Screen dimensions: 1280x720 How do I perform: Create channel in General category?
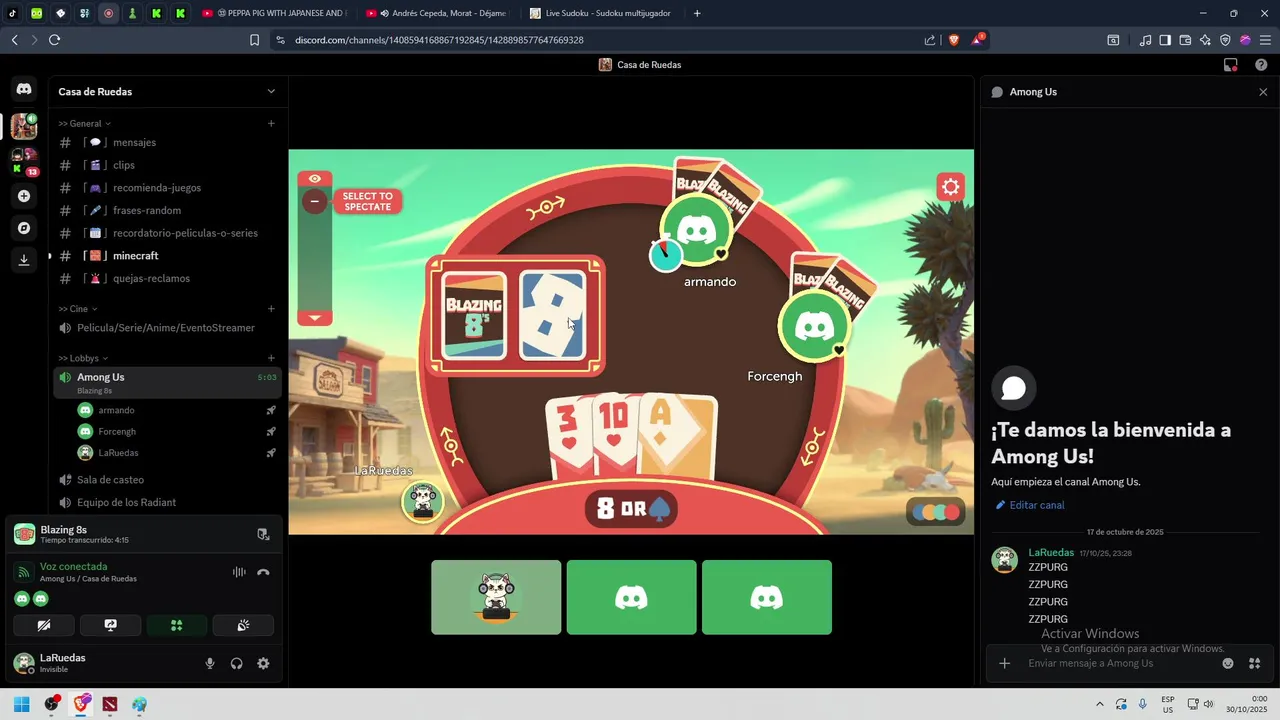(x=271, y=123)
